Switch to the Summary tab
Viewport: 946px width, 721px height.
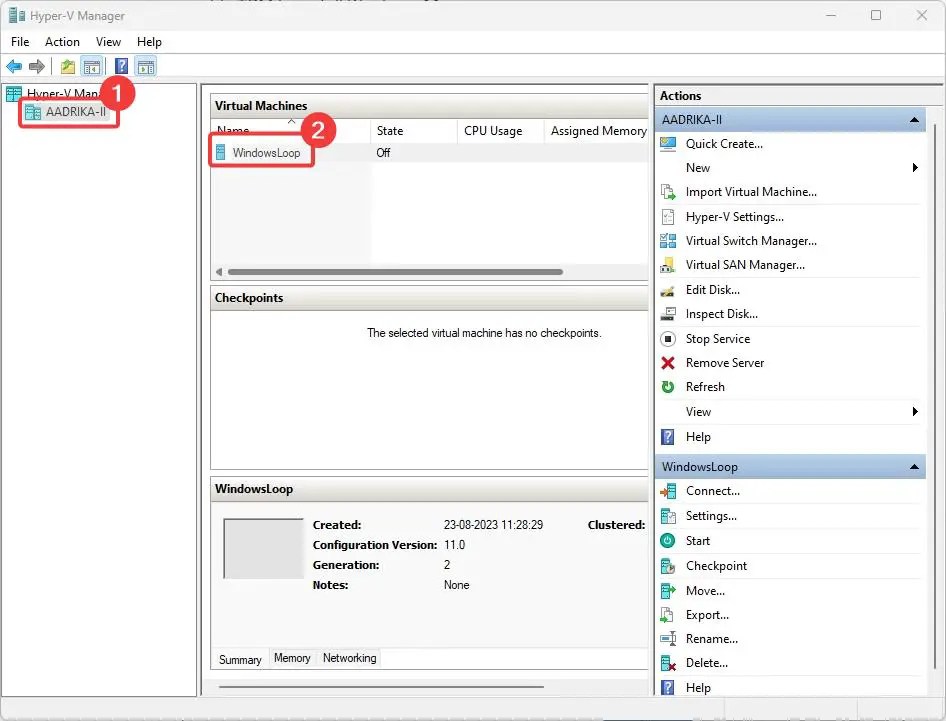(240, 659)
